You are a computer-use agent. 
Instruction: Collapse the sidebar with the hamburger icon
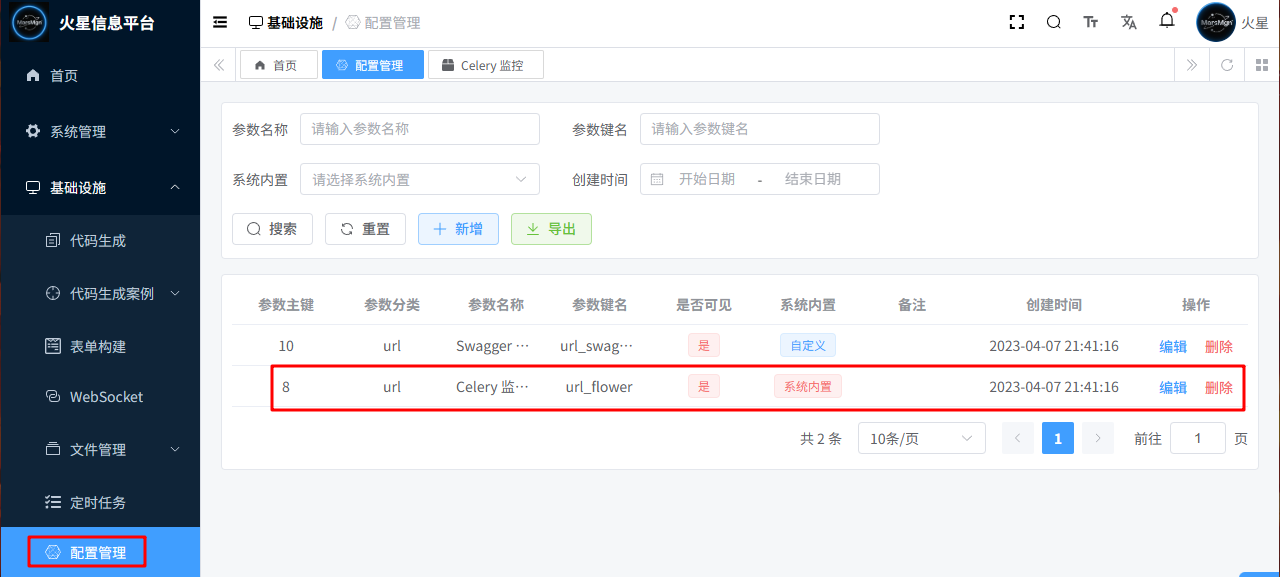pyautogui.click(x=220, y=22)
